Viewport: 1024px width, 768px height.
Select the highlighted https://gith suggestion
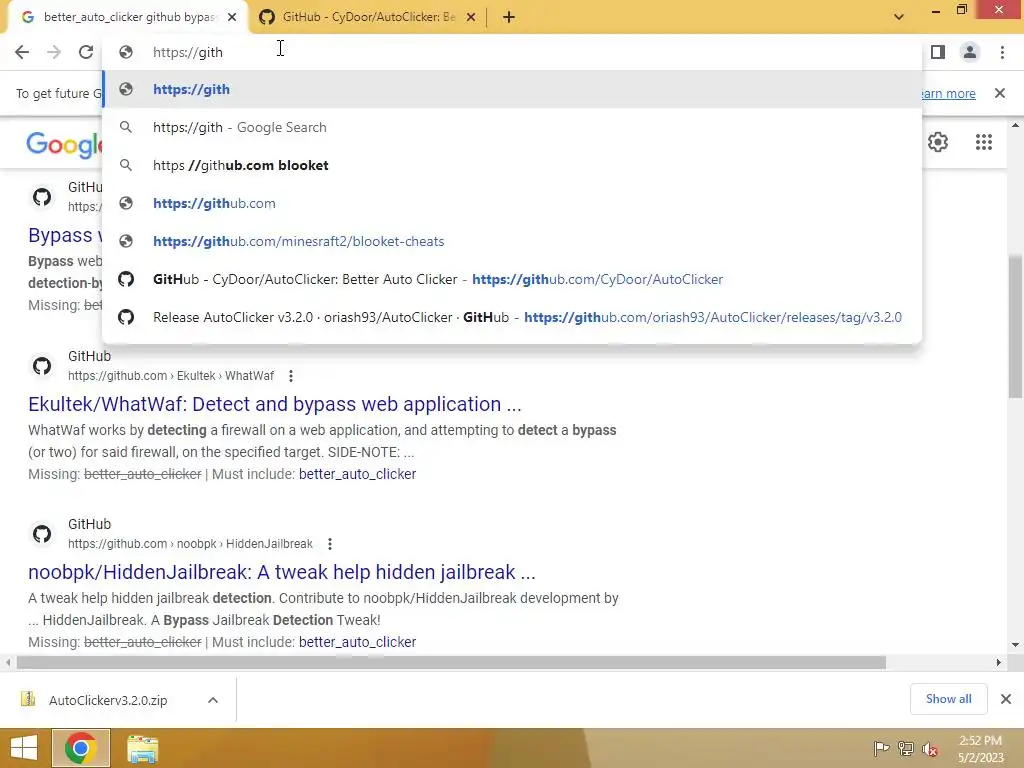[512, 89]
